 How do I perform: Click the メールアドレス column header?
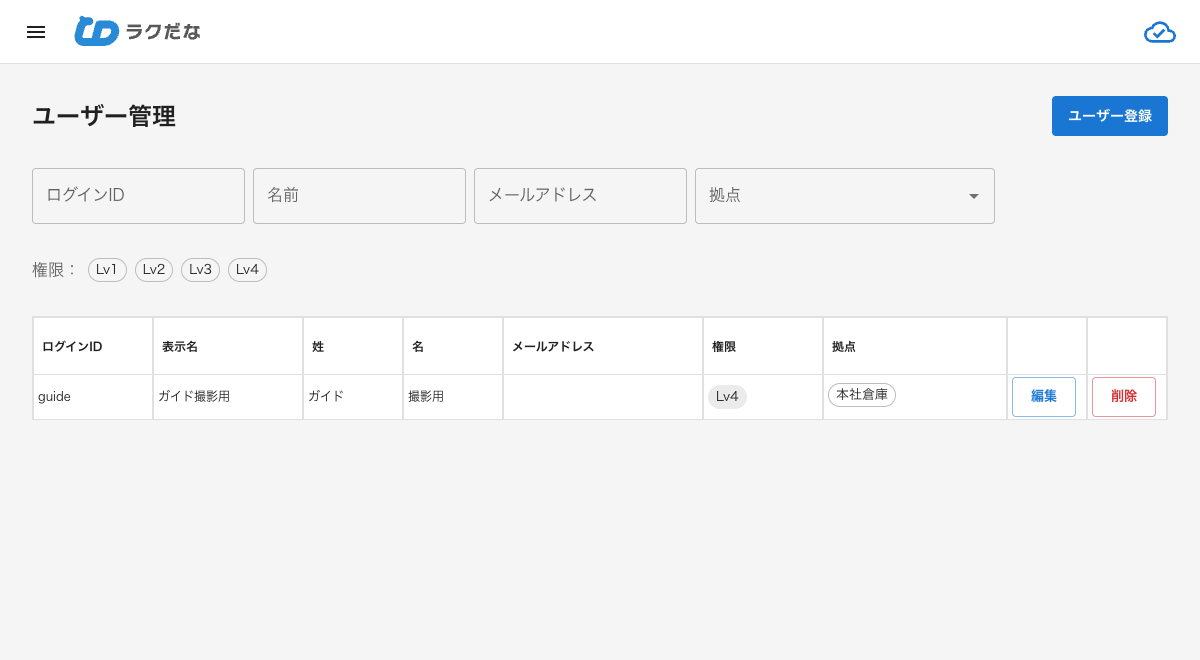pos(603,347)
